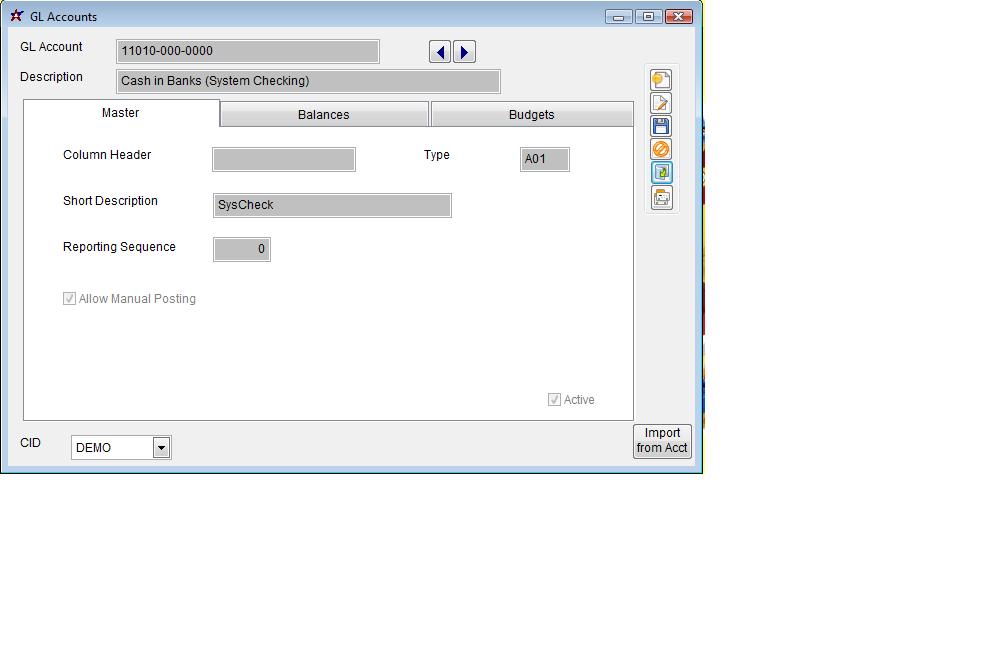Image resolution: width=991 pixels, height=645 pixels.
Task: Toggle the Active checkbox
Action: tap(555, 400)
